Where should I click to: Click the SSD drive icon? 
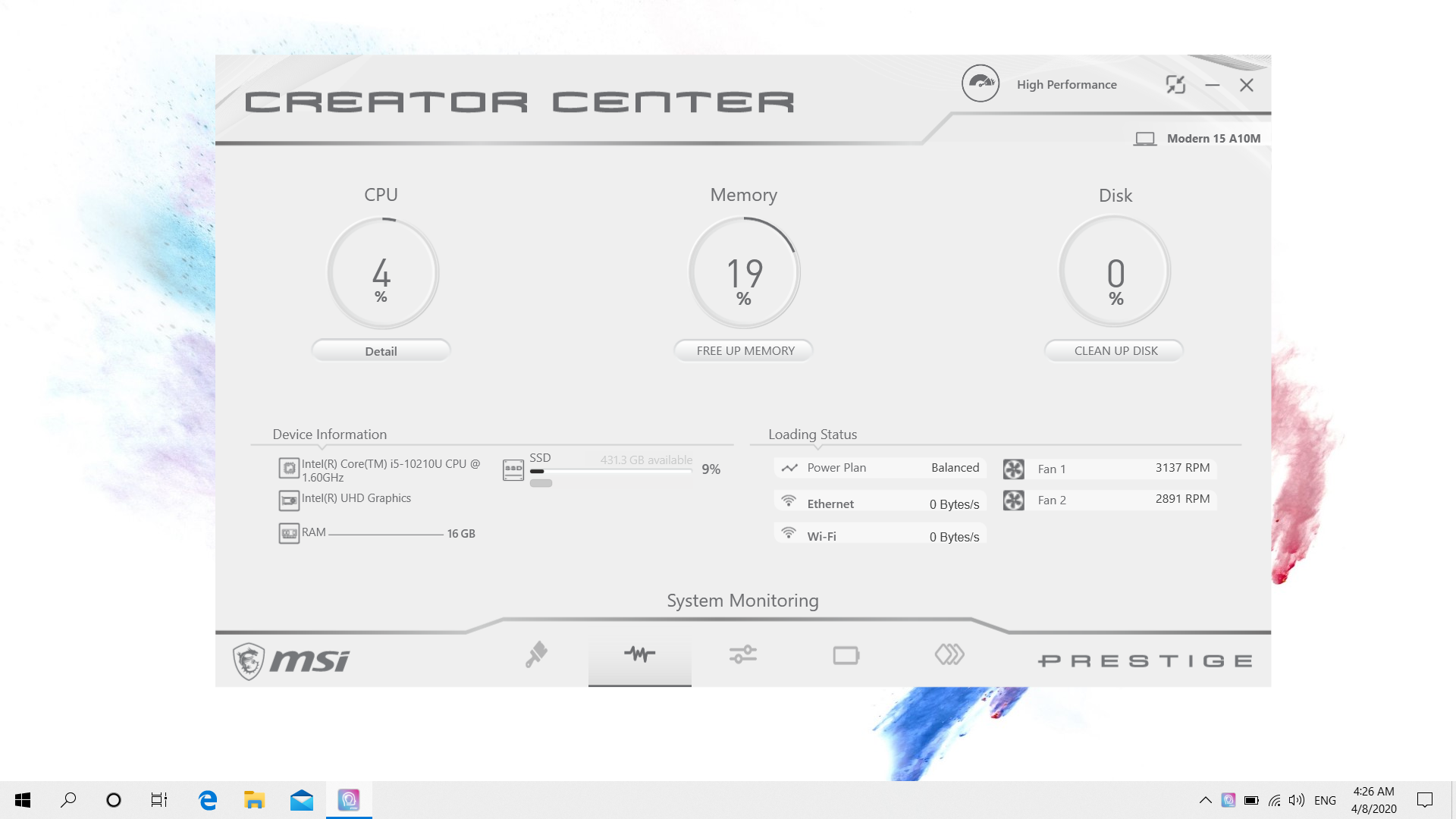click(513, 469)
